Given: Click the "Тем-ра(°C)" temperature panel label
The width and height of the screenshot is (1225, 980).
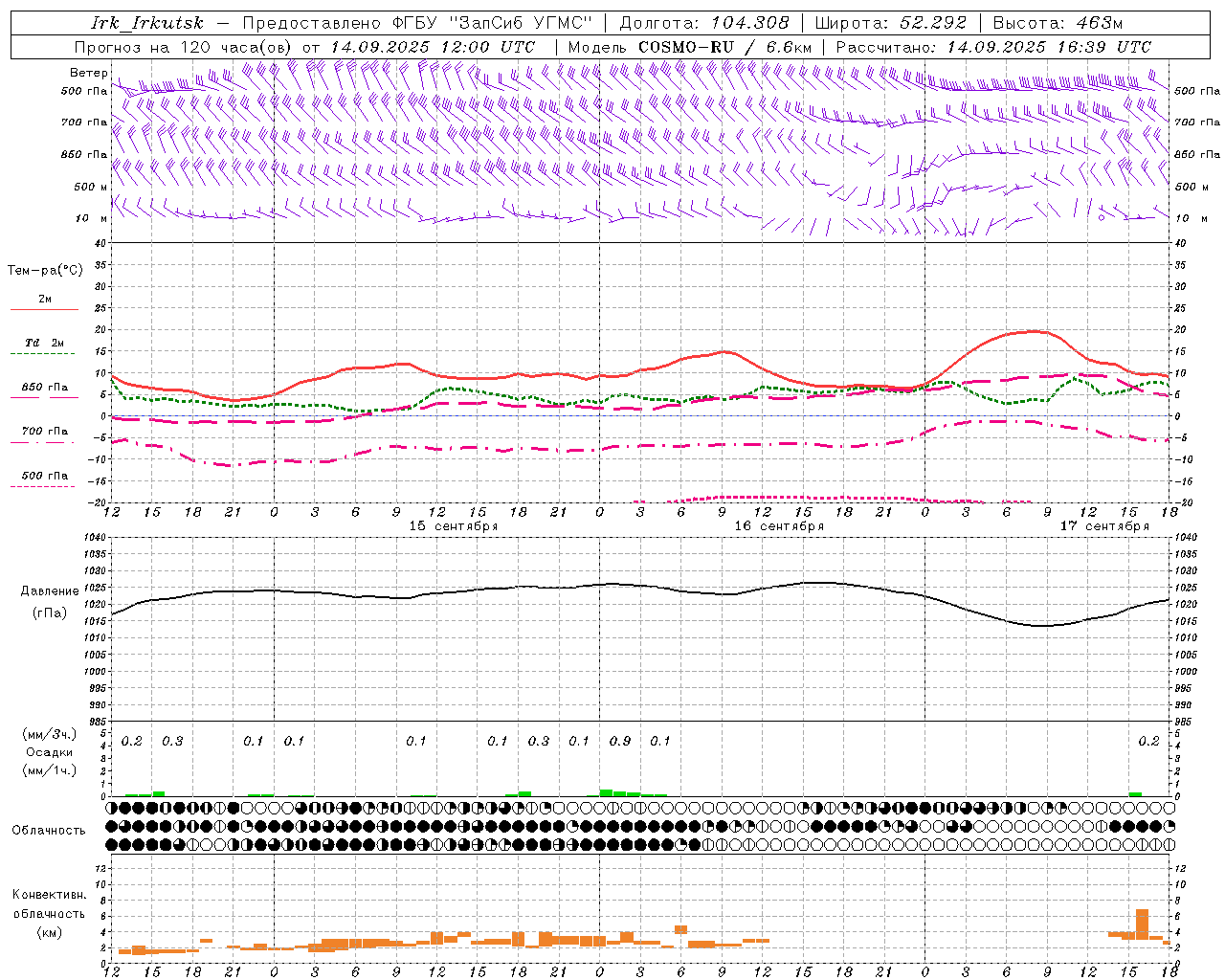Looking at the screenshot, I should click(x=46, y=270).
